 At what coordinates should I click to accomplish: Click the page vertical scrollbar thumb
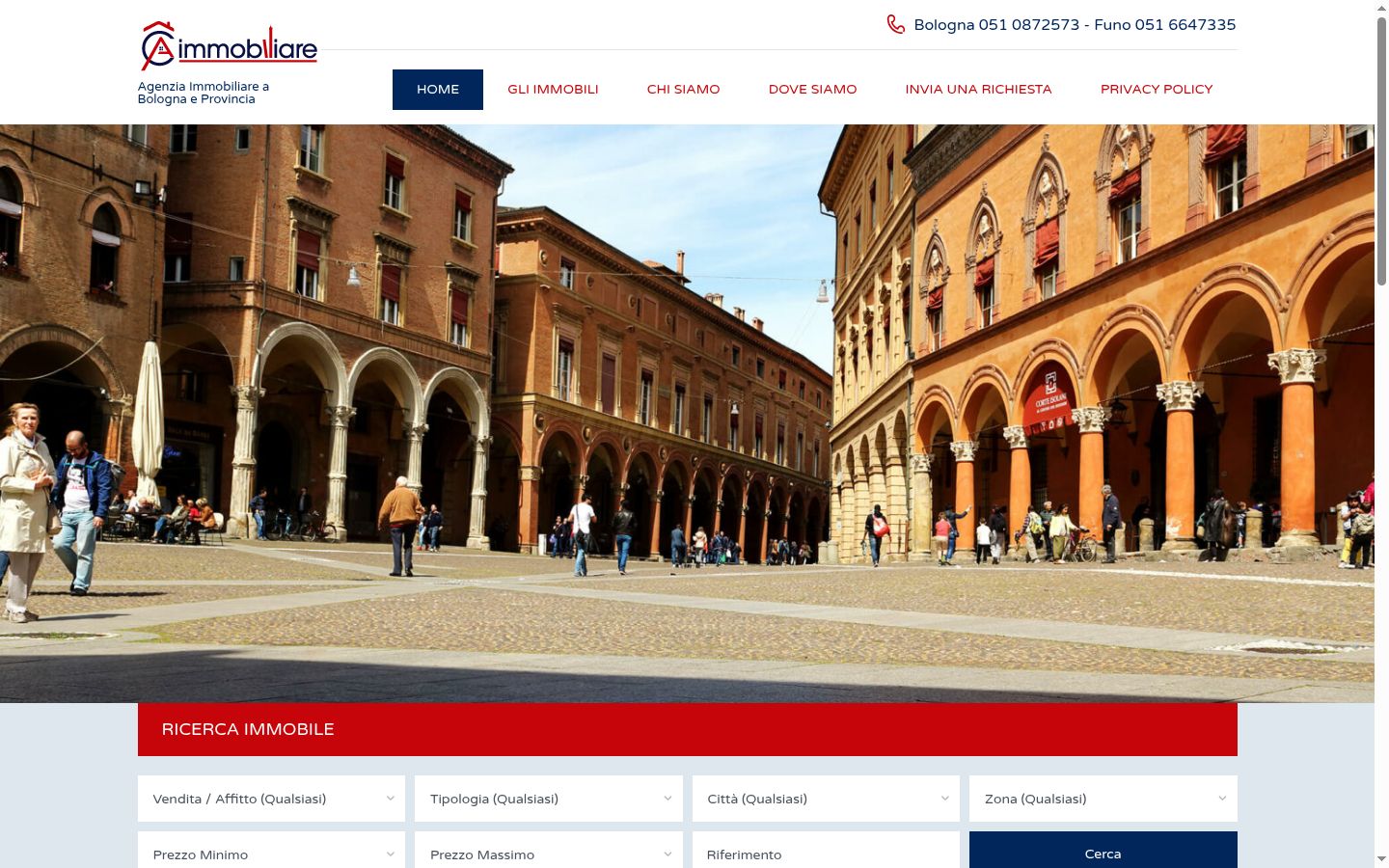[1381, 149]
